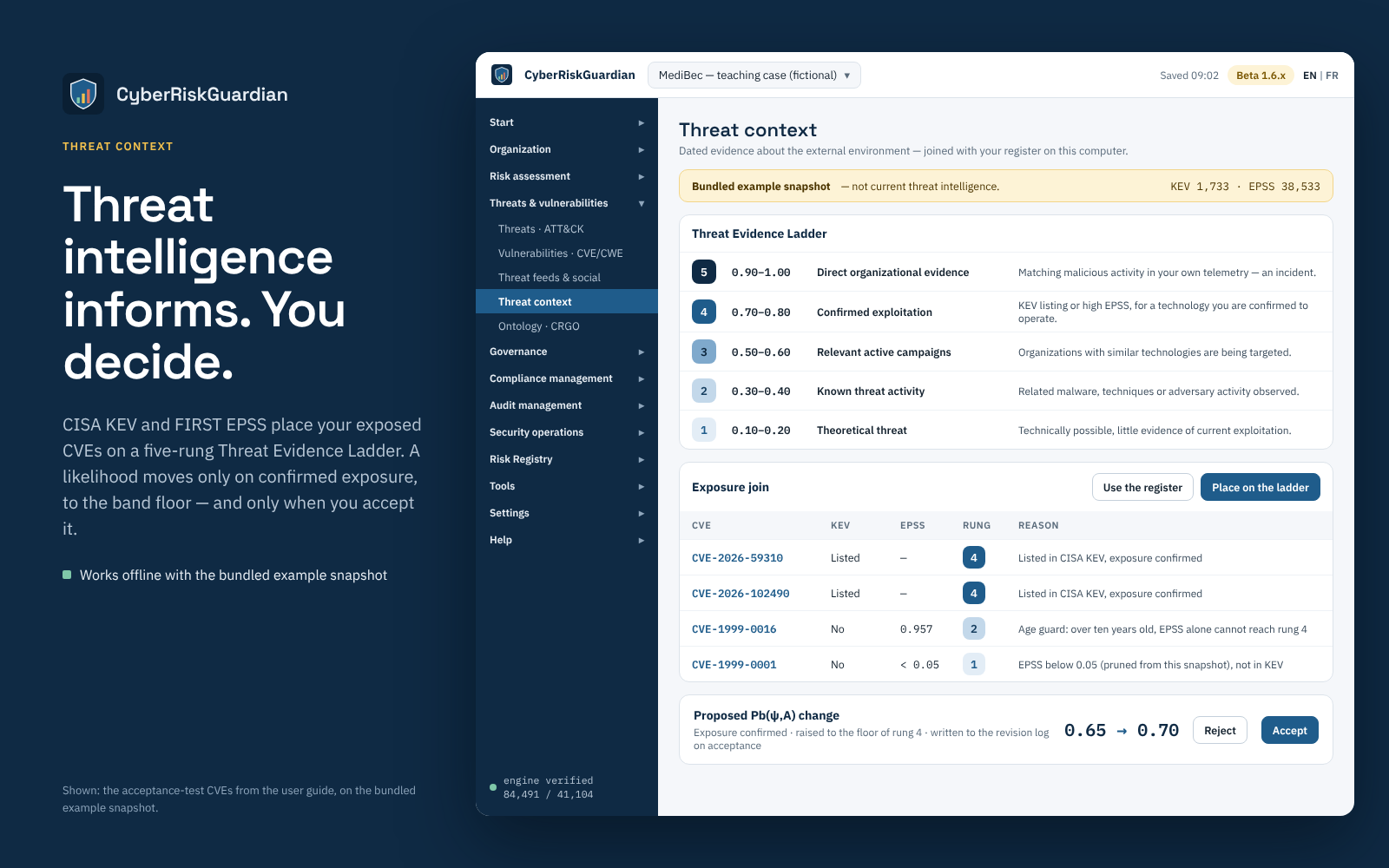
Task: Click the CyberRiskGuardian shield logo in app header
Action: 502,75
